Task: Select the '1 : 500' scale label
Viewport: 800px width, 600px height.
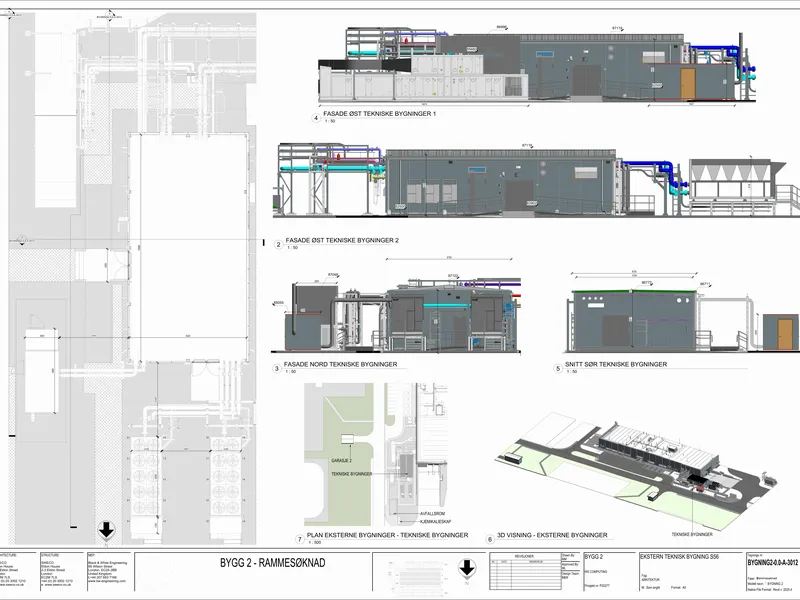Action: point(315,543)
